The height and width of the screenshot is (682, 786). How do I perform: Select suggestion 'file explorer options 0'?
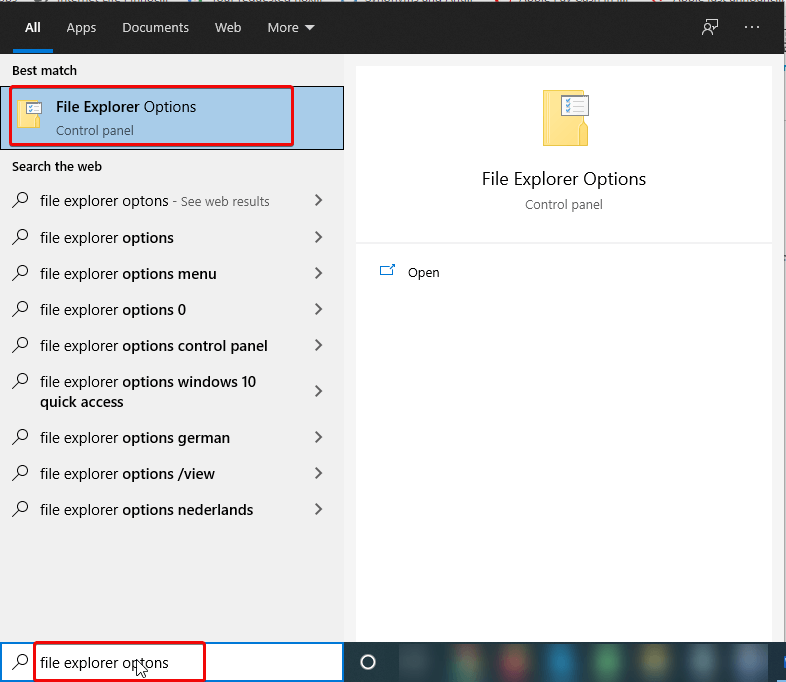click(x=172, y=310)
